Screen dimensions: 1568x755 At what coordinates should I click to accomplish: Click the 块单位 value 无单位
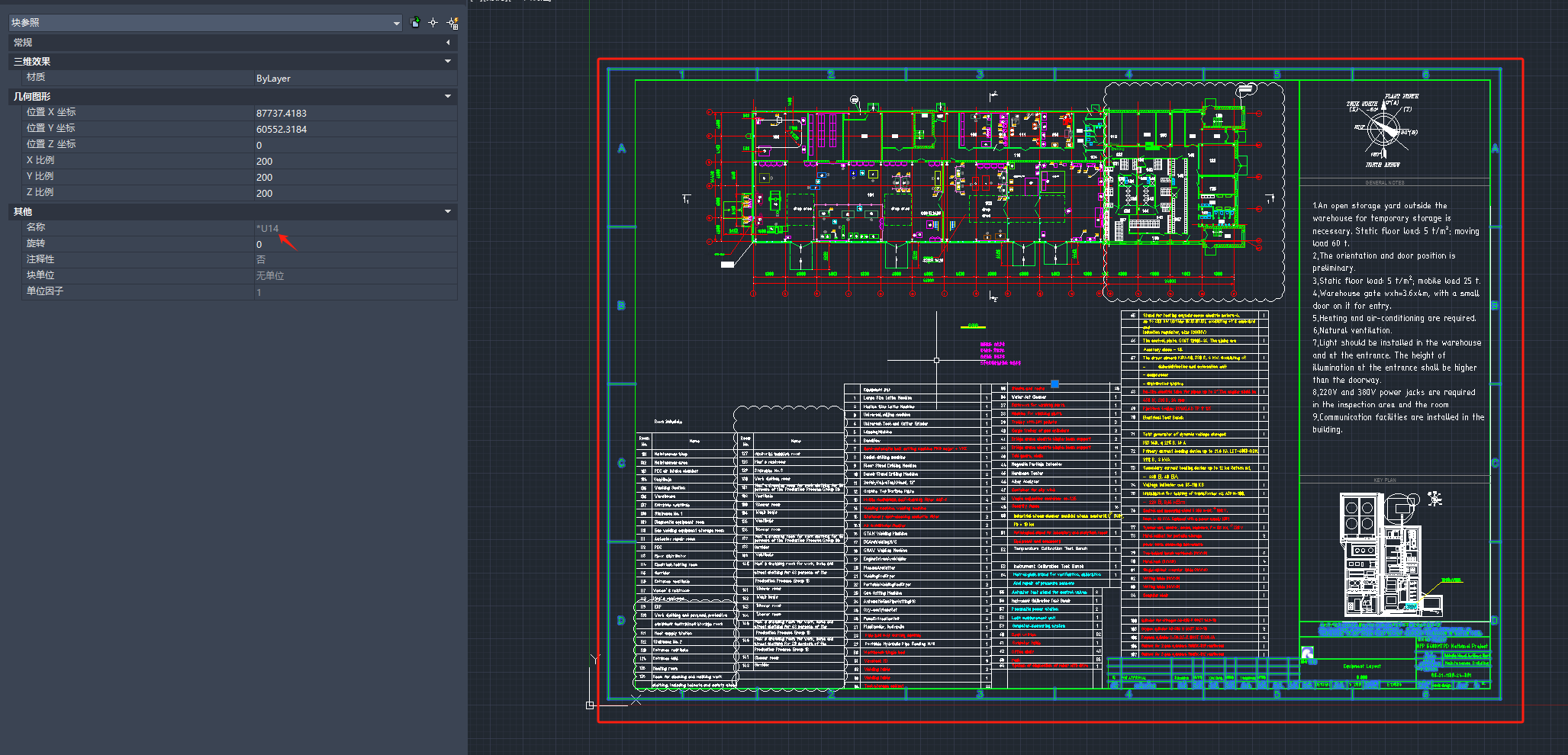pyautogui.click(x=356, y=275)
